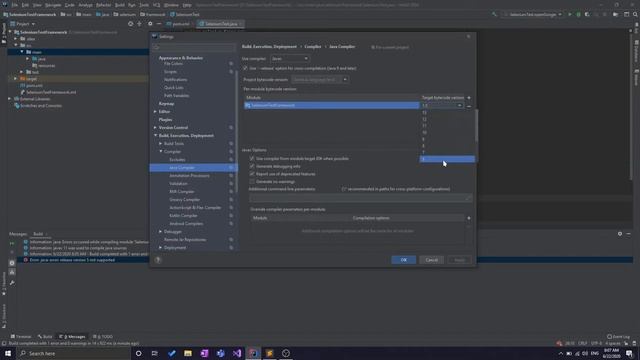The image size is (640, 360).
Task: Select the highlighted bottom version in dropdown list
Action: (x=447, y=159)
